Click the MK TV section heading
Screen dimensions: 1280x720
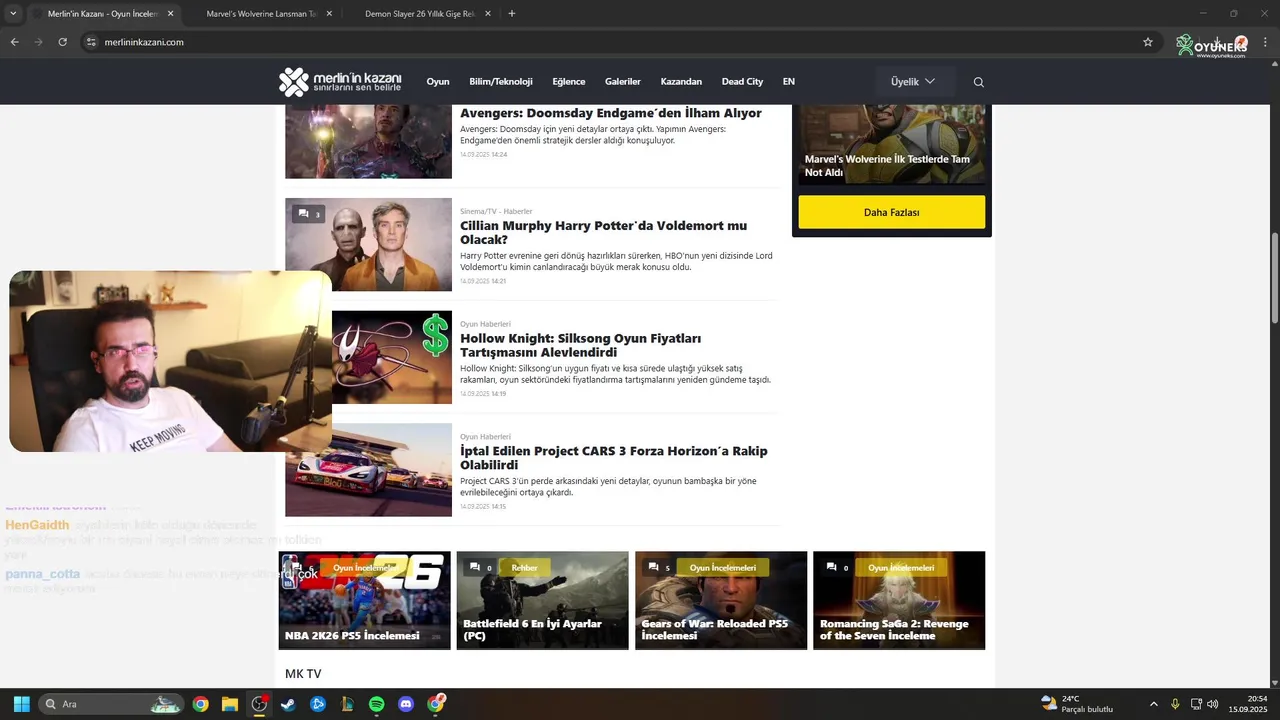pos(303,674)
